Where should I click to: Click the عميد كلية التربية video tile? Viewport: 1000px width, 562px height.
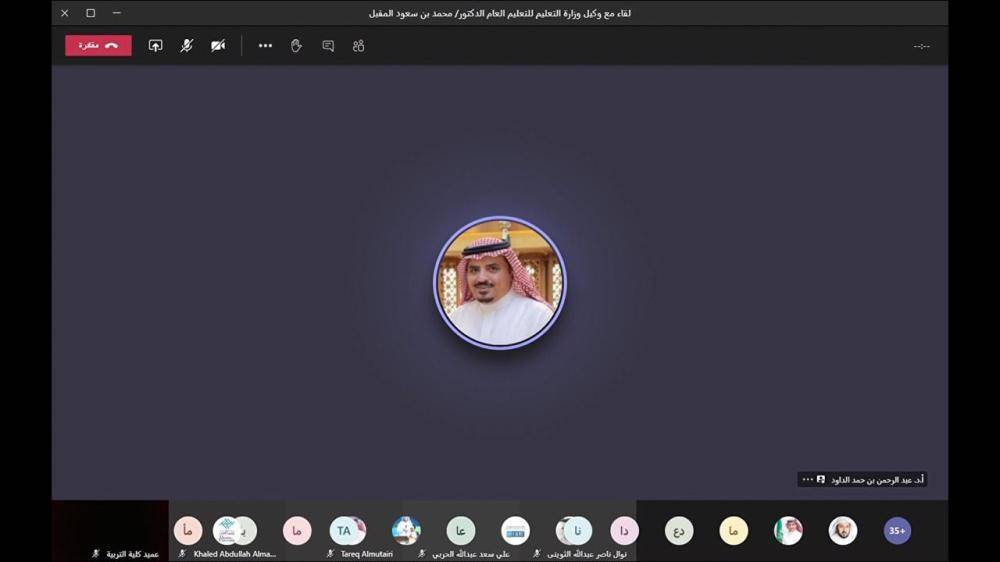click(110, 531)
